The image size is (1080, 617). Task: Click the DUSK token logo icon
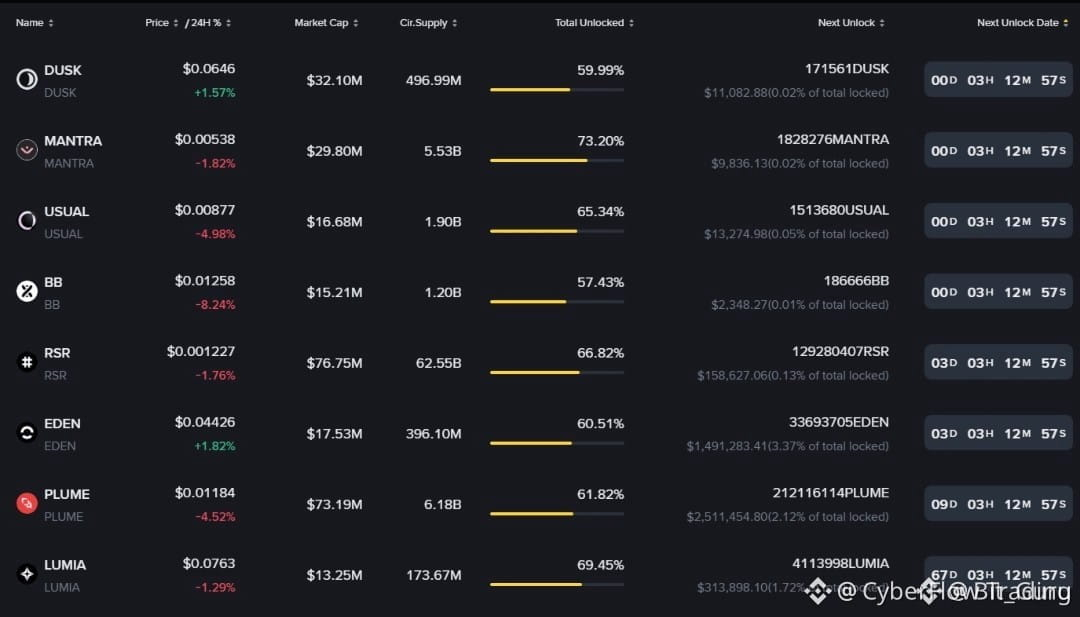(27, 80)
